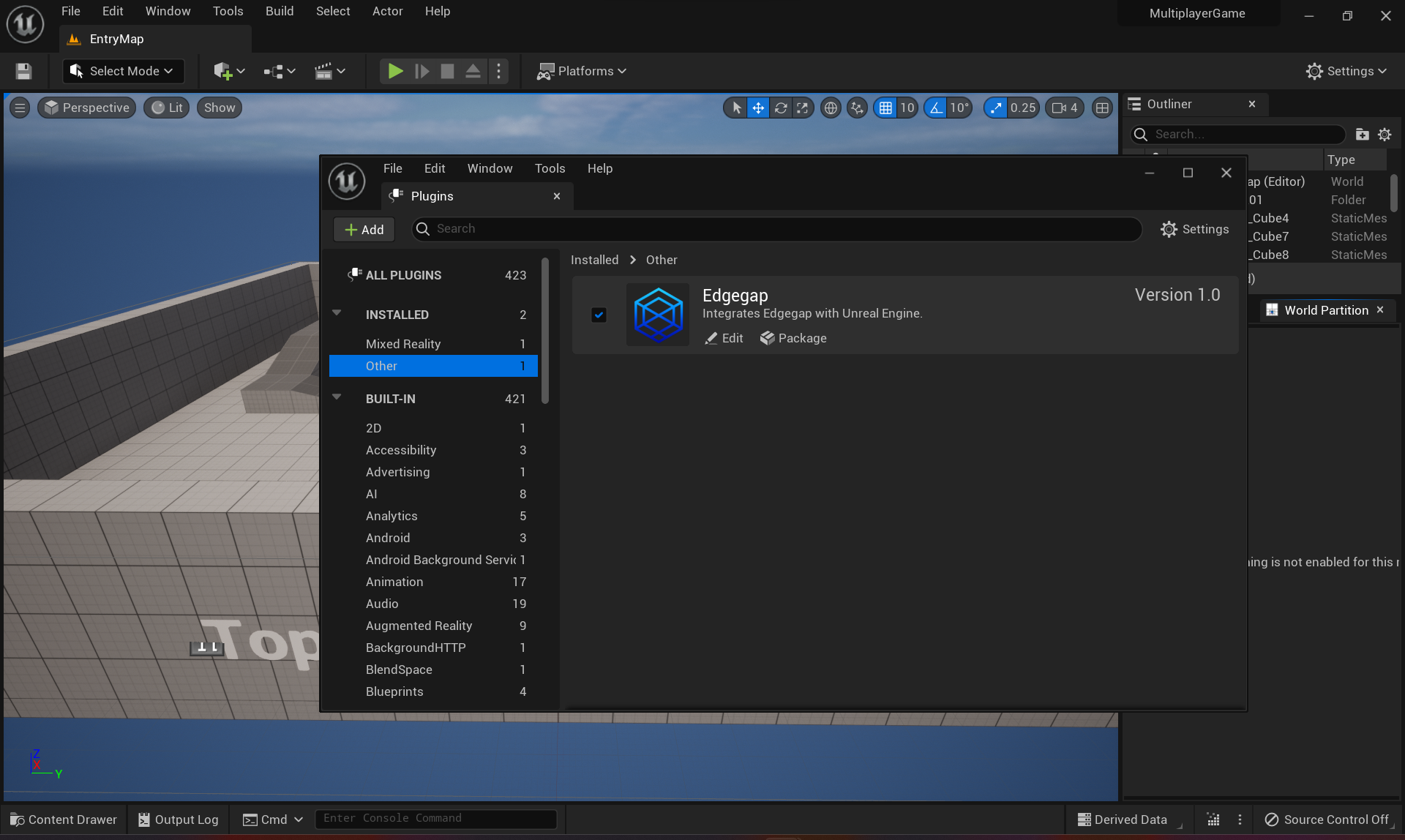Activate the rotate tool
The image size is (1405, 840).
tap(781, 108)
